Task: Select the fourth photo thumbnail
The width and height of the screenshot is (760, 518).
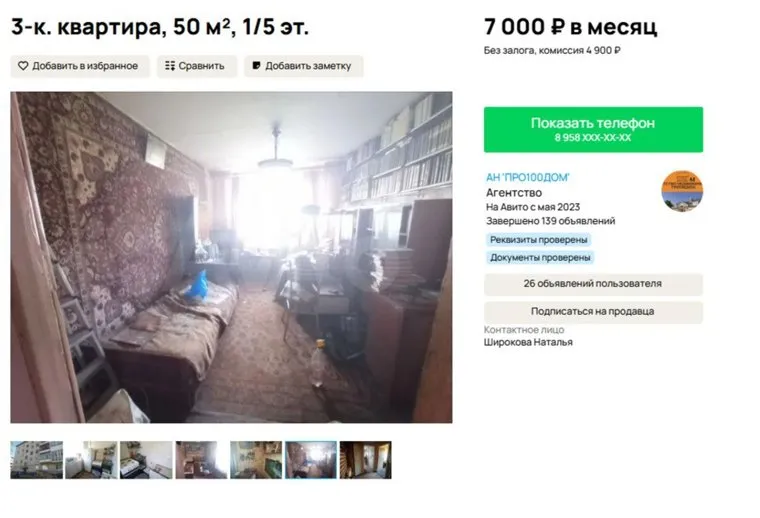Action: click(x=201, y=460)
